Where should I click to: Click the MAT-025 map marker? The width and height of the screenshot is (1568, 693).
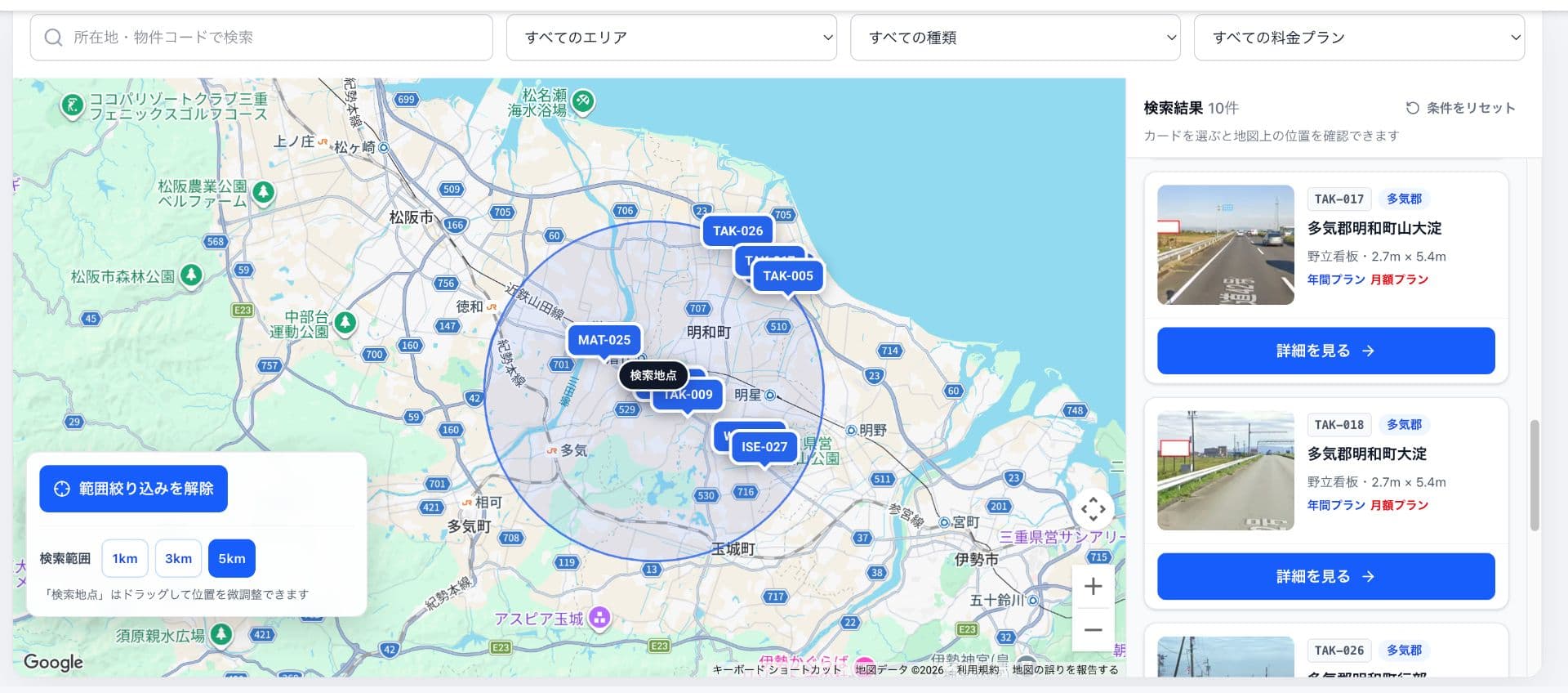click(604, 340)
